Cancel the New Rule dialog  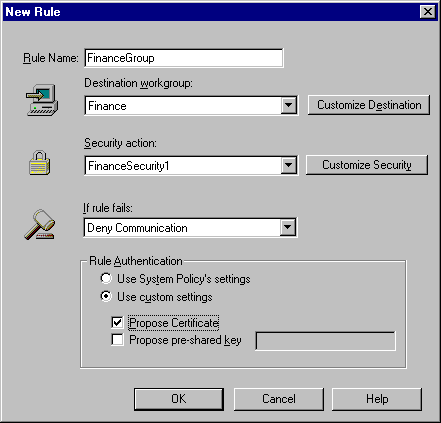tap(279, 399)
